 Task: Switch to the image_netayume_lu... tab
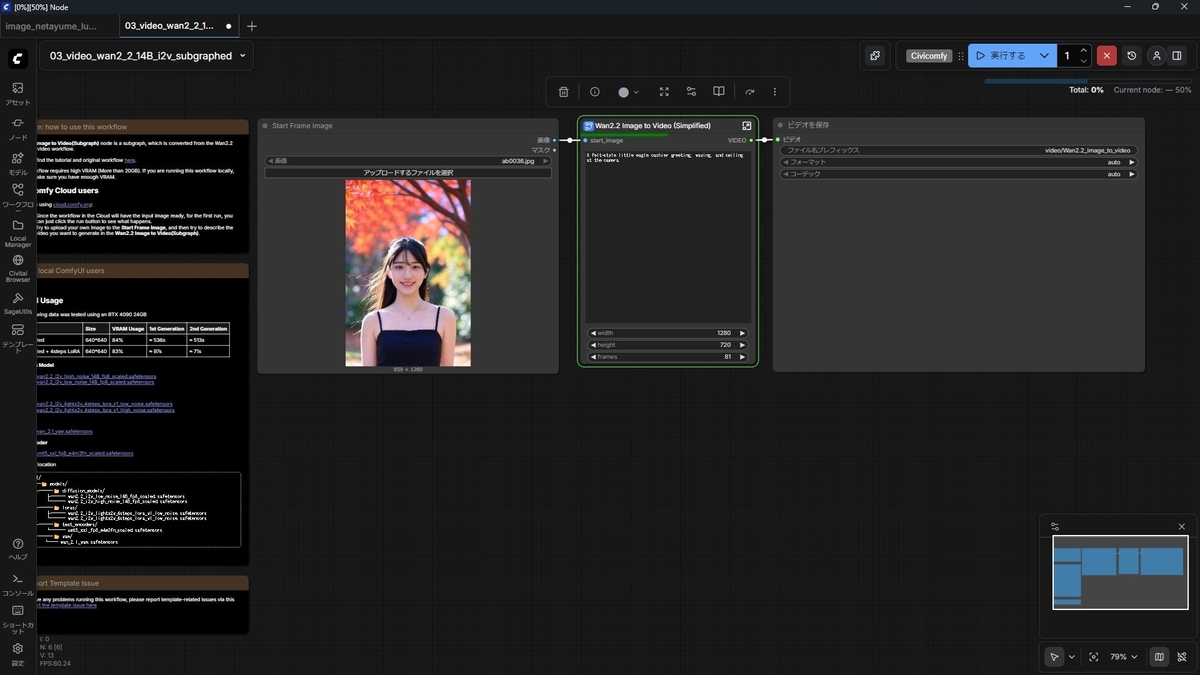point(52,26)
